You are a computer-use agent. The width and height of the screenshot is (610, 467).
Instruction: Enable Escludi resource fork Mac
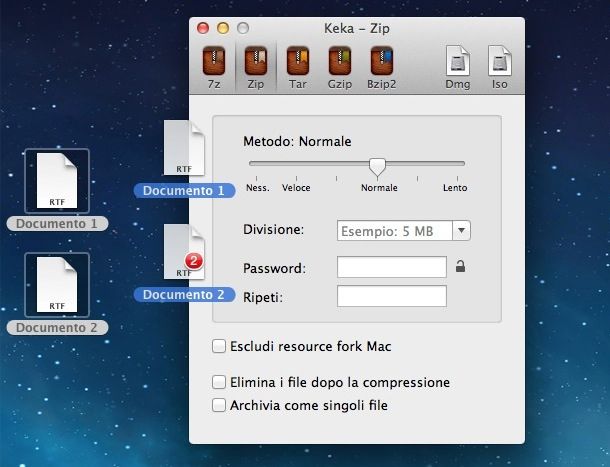(219, 346)
